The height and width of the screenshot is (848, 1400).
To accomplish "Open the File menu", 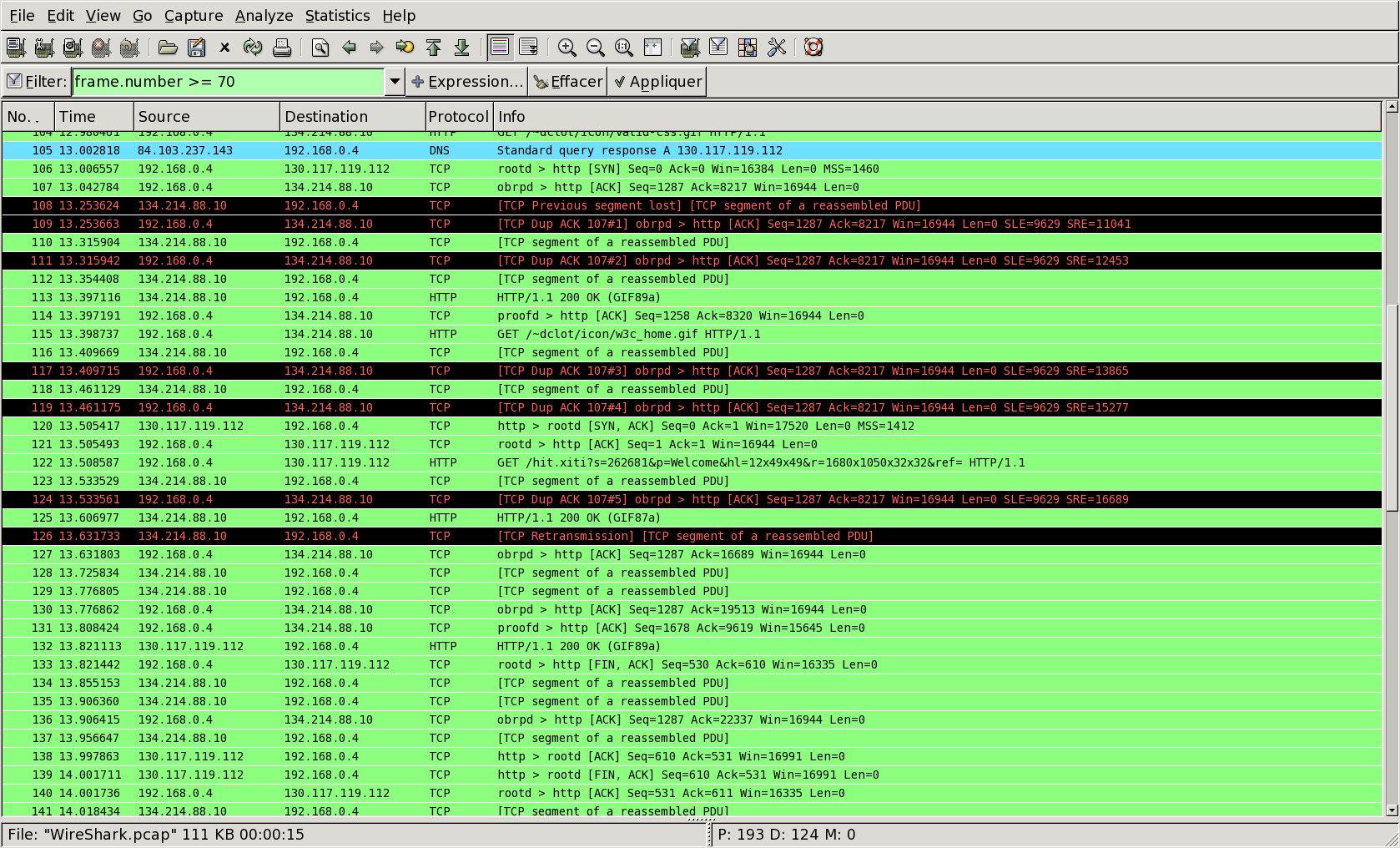I will [x=22, y=16].
